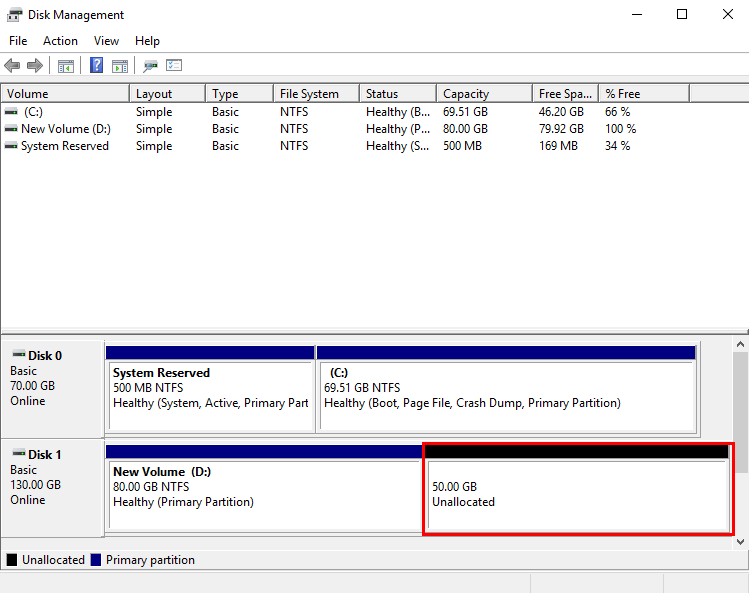
Task: Click the scroll up arrow of the disk pane
Action: point(740,344)
